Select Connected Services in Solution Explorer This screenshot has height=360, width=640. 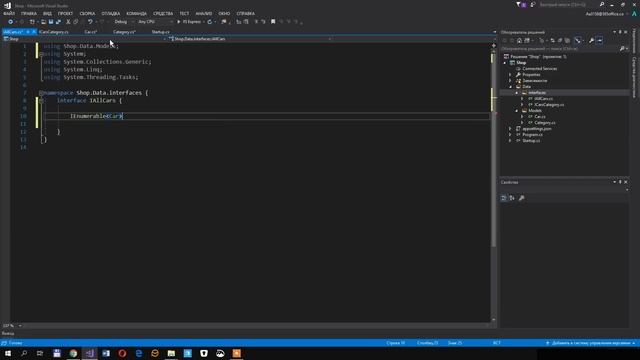point(539,69)
